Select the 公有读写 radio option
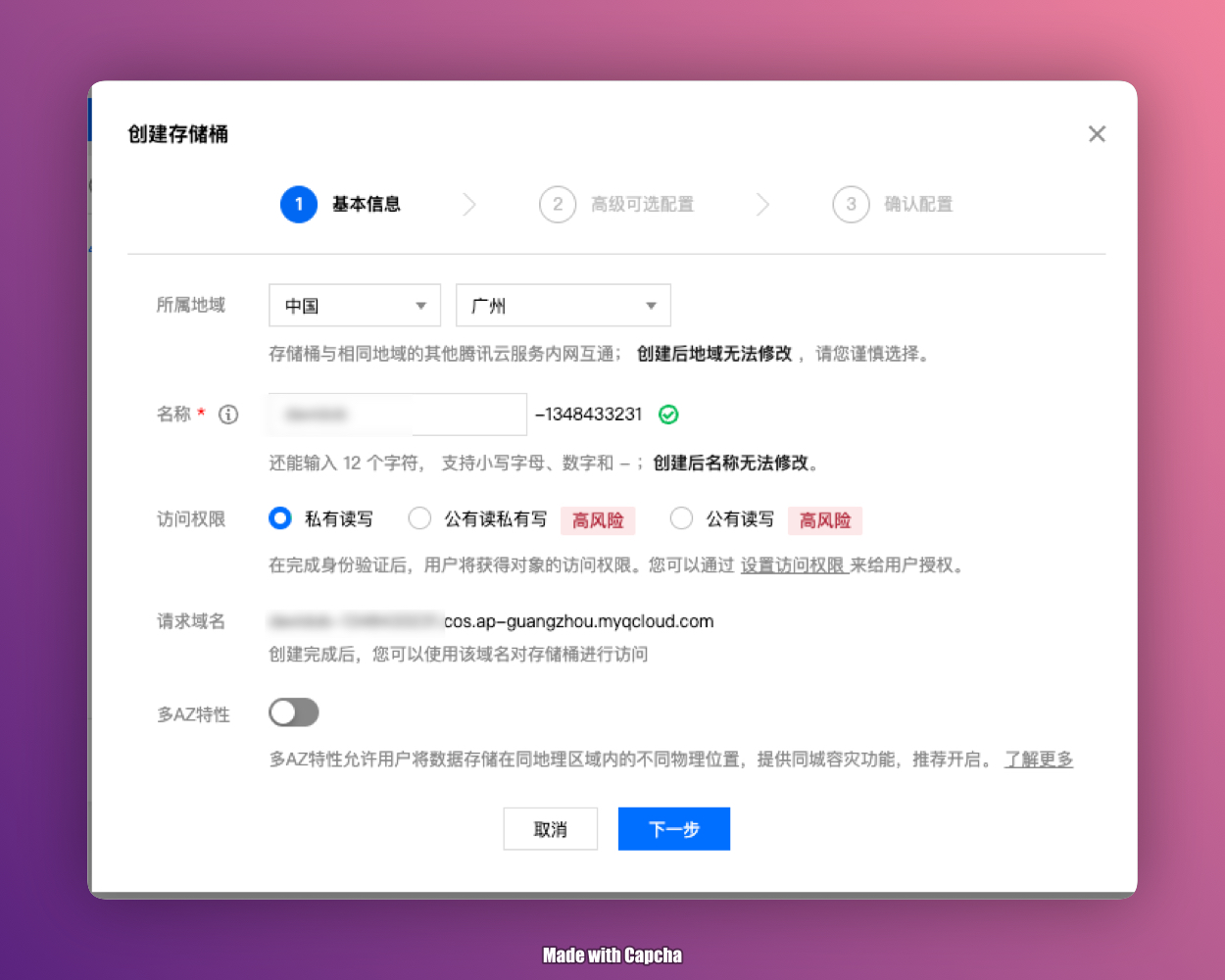 point(681,518)
